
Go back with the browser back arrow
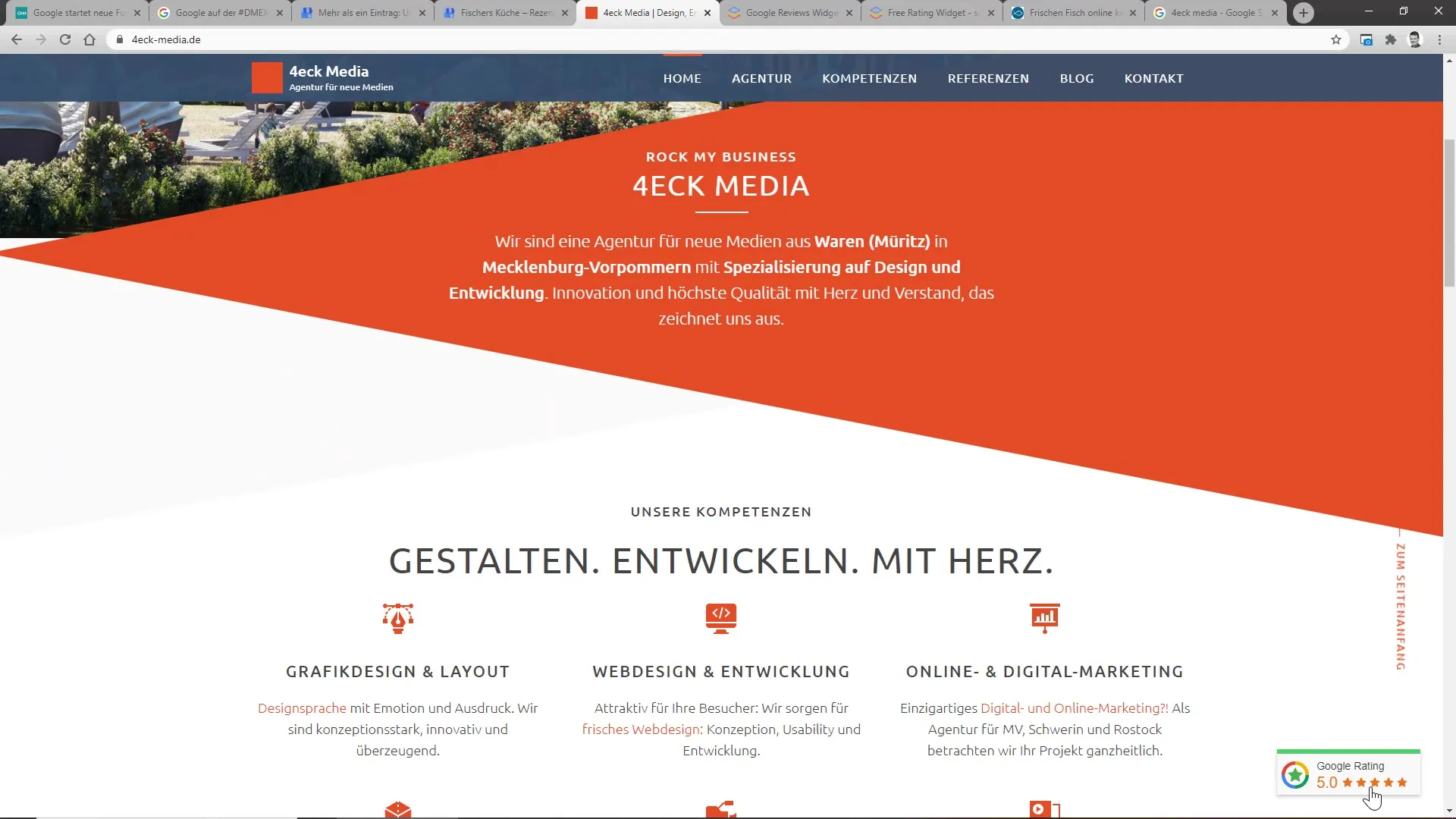click(17, 39)
